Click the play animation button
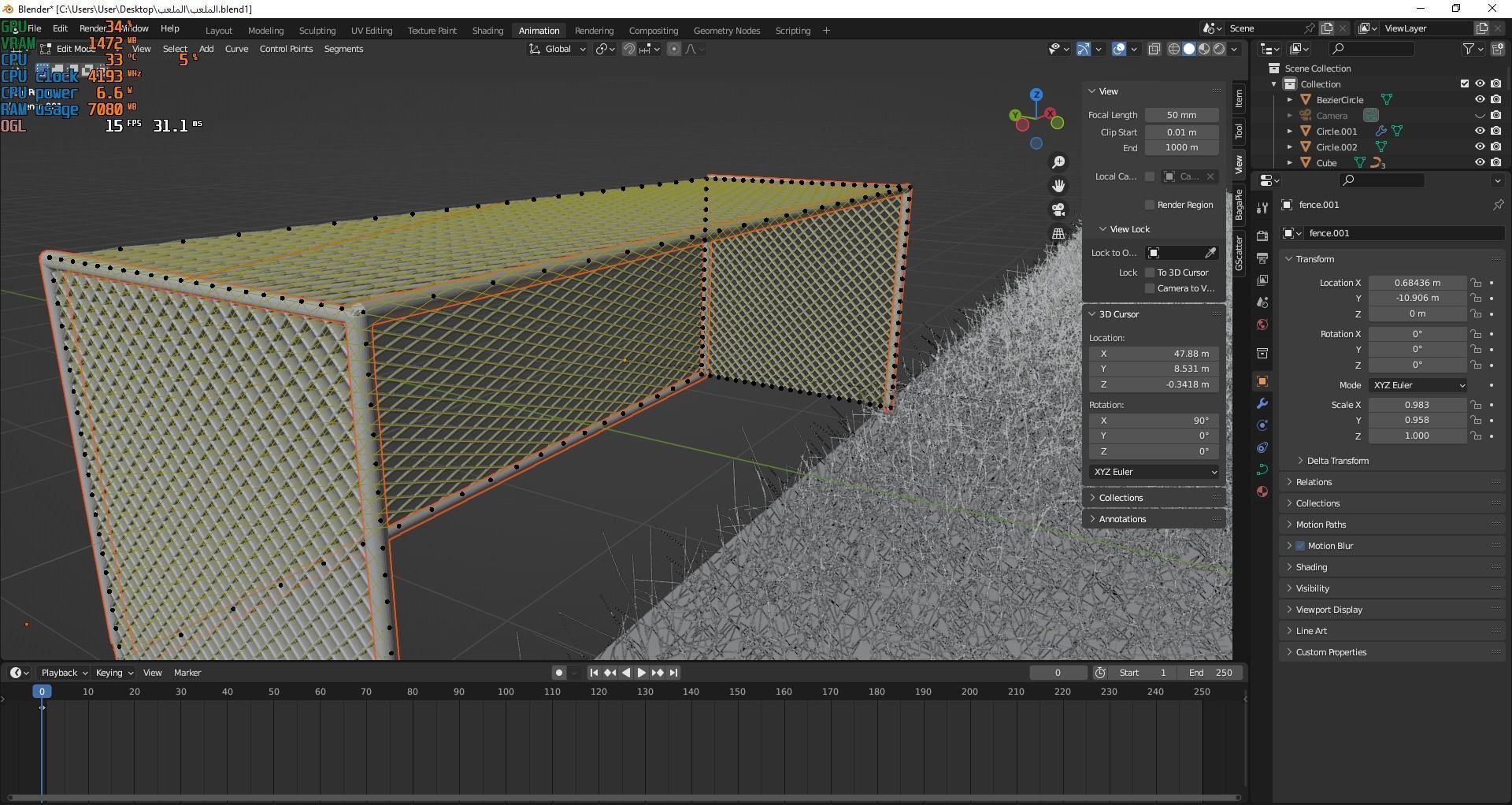Screen dimensions: 1512x805 click(641, 673)
